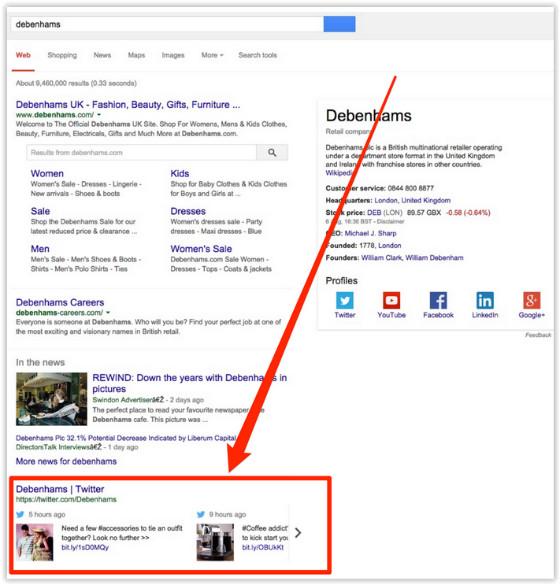This screenshot has width=560, height=585.
Task: Open bit.ly/OBUkKt tweet link
Action: [263, 547]
